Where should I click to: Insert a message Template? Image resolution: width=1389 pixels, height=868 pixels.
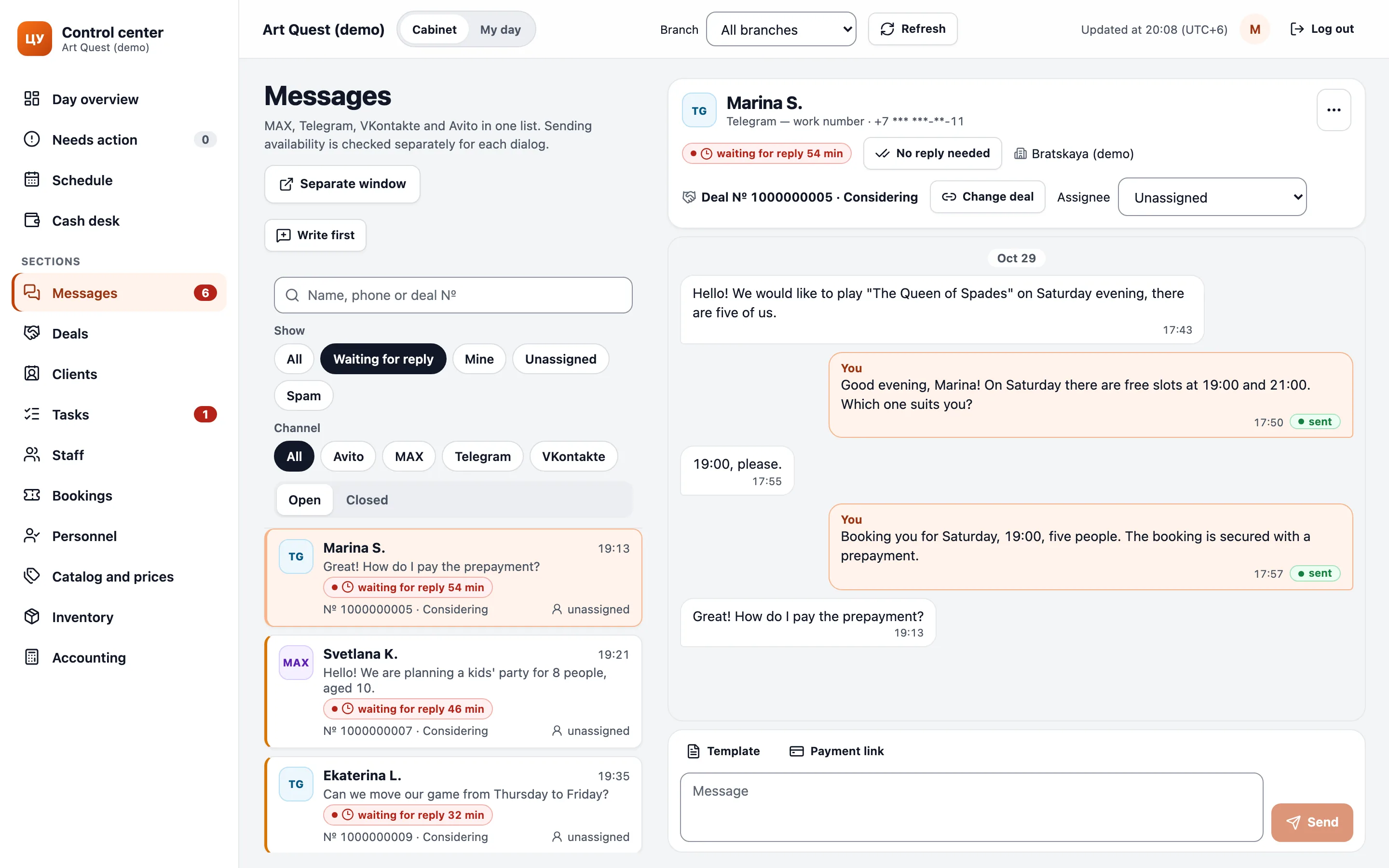pos(723,751)
